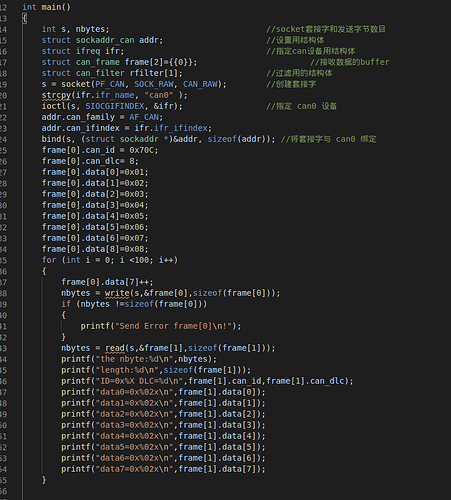
Task: Click printf "data4=0x%02x" line
Action: tap(163, 436)
